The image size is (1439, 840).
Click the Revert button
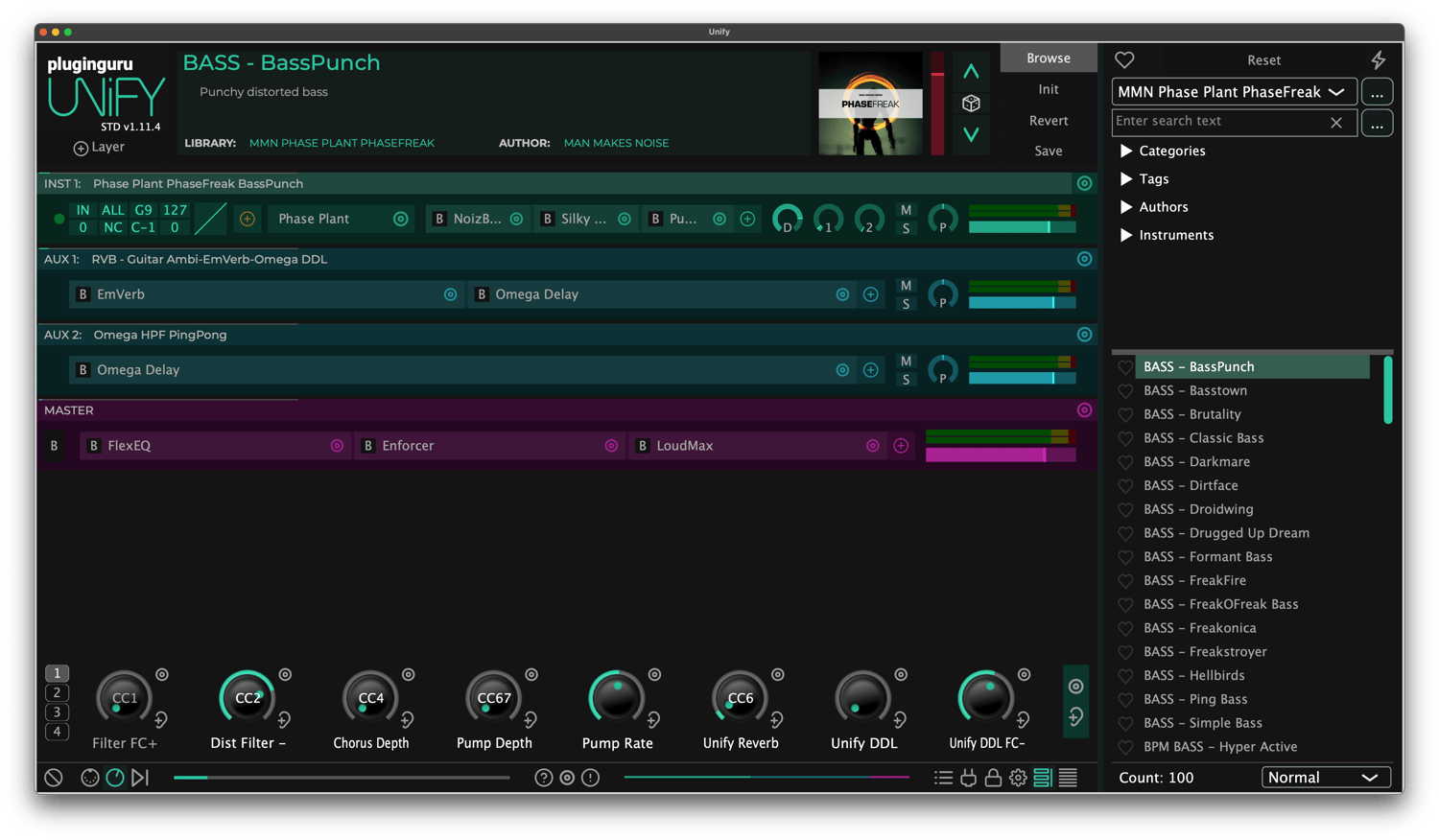pyautogui.click(x=1048, y=121)
